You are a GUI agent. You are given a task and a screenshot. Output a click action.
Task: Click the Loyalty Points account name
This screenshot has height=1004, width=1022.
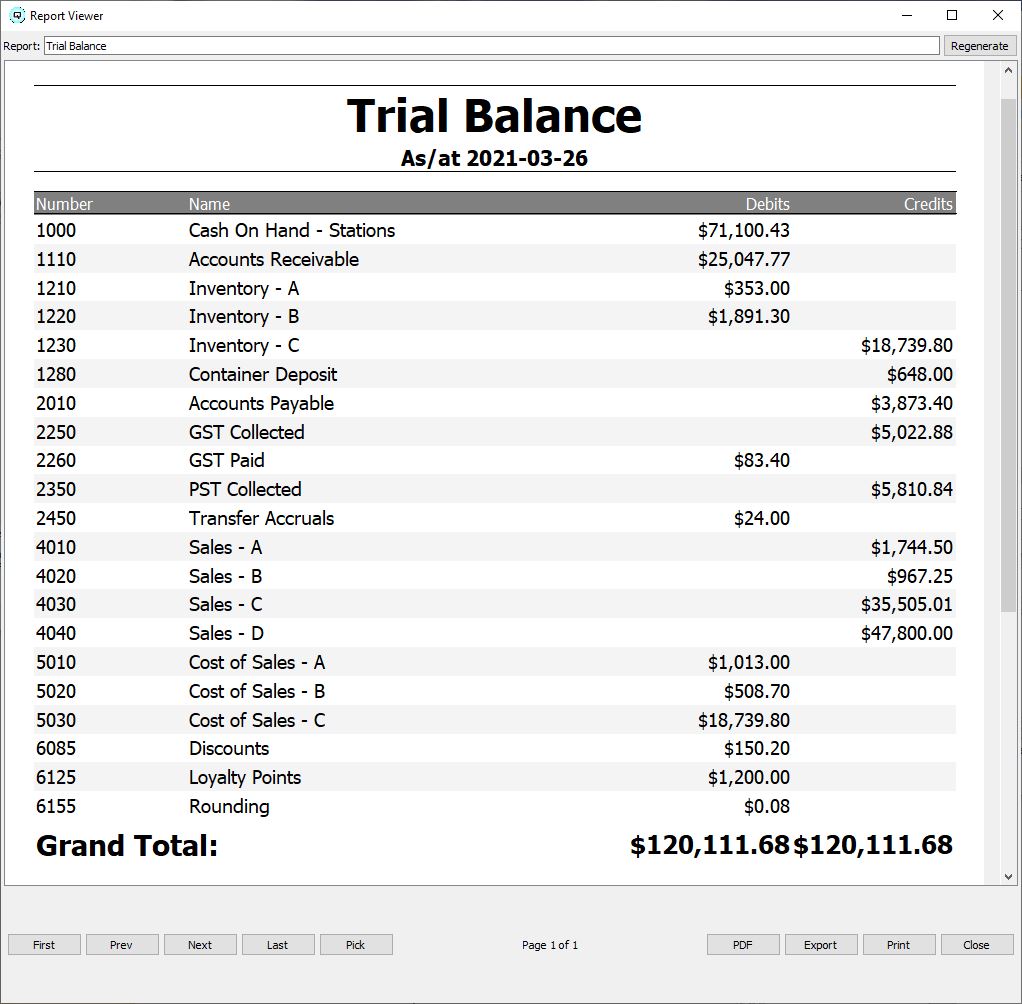pyautogui.click(x=245, y=778)
